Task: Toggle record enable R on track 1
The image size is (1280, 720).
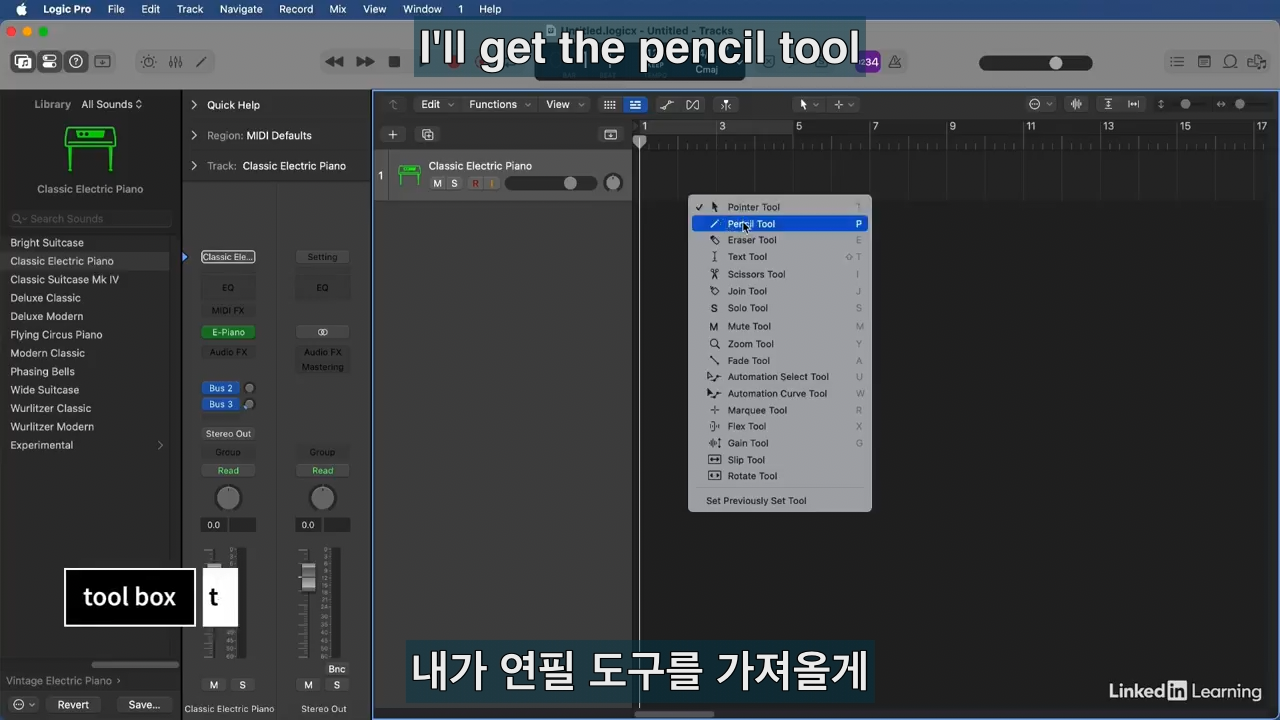Action: (475, 184)
